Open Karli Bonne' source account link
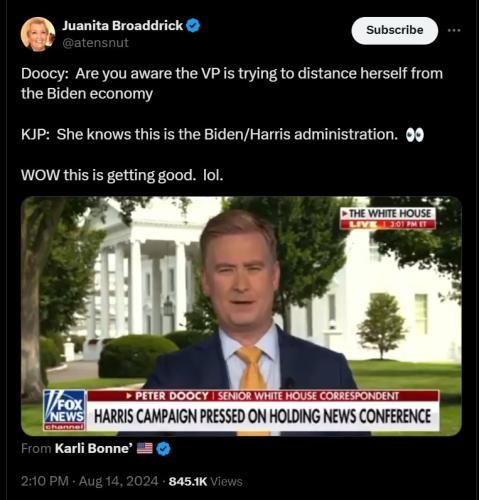This screenshot has height=500, width=479. pos(94,449)
